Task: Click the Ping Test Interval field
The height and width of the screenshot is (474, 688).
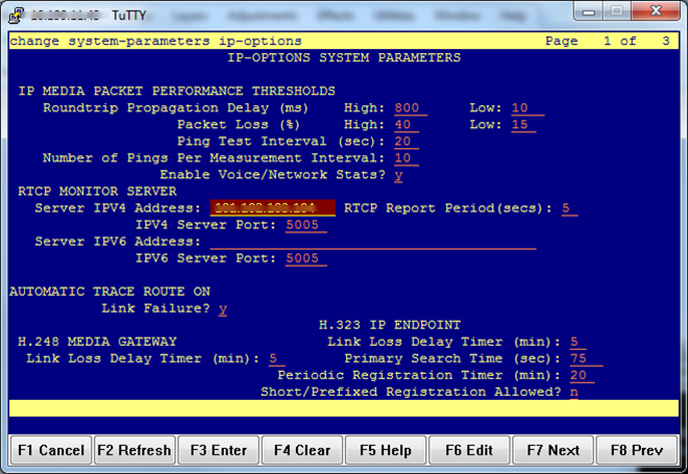Action: (409, 141)
